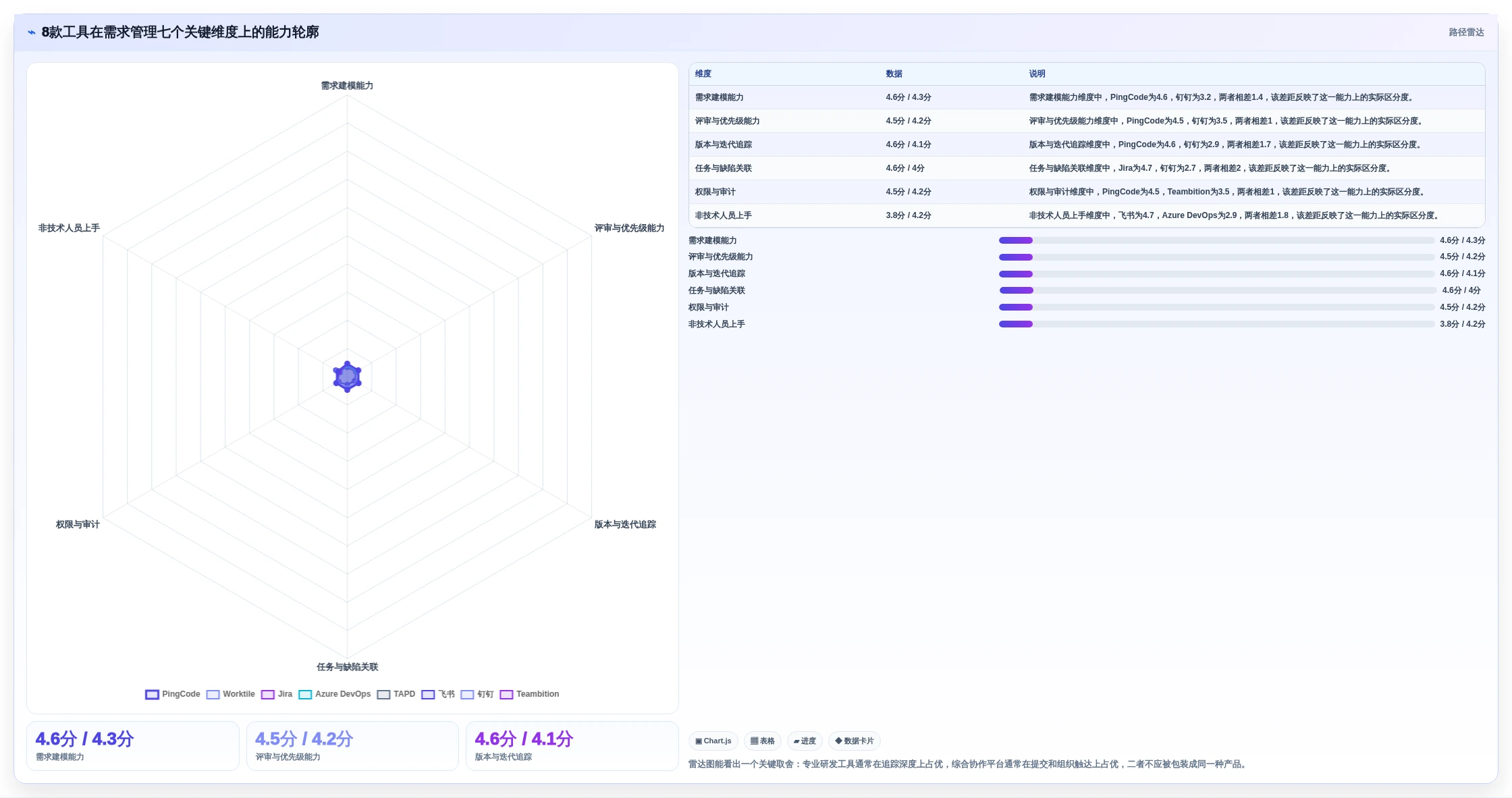The width and height of the screenshot is (1512, 798).
Task: Click the 任务与缺陷关联 progress bar
Action: [1218, 290]
